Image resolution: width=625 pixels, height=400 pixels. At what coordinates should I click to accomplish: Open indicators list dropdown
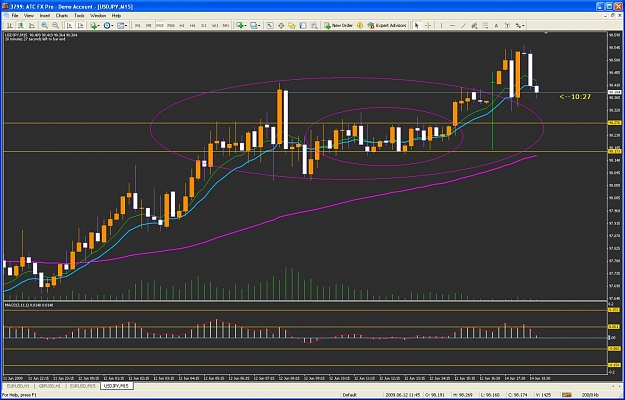click(x=95, y=25)
